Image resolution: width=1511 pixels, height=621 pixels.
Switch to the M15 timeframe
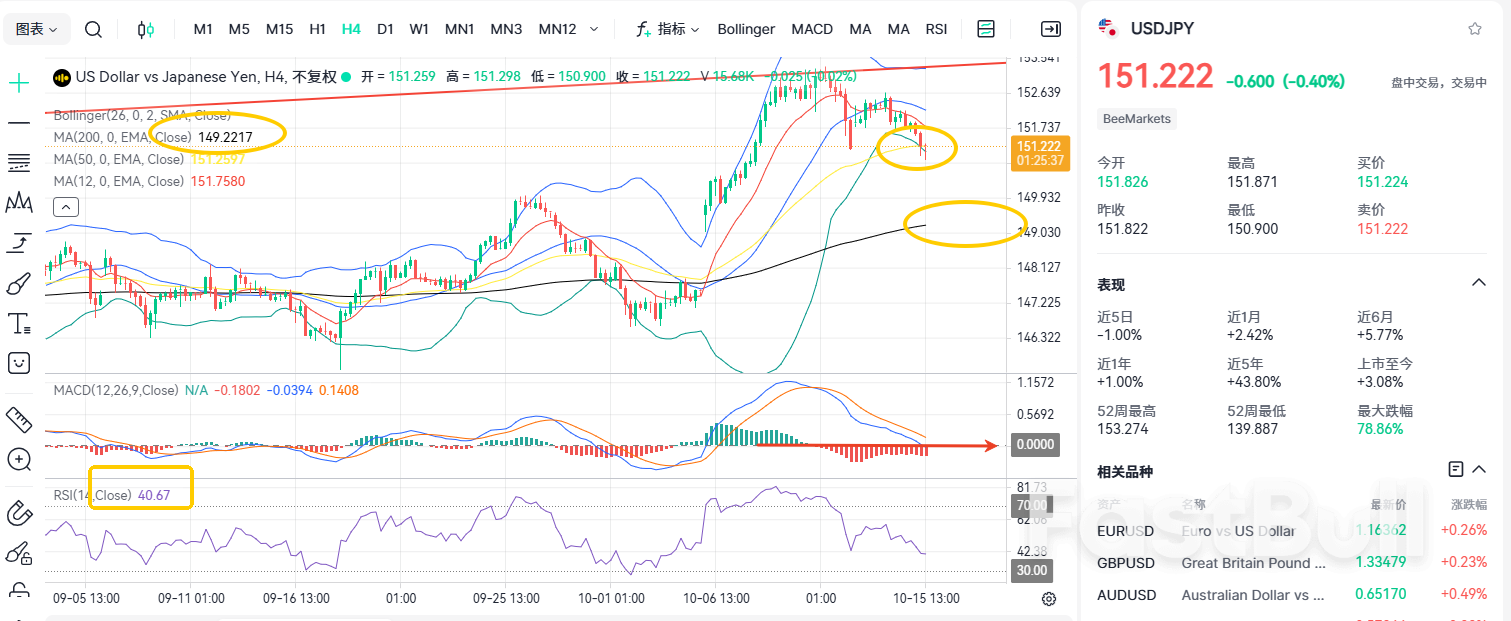tap(279, 29)
